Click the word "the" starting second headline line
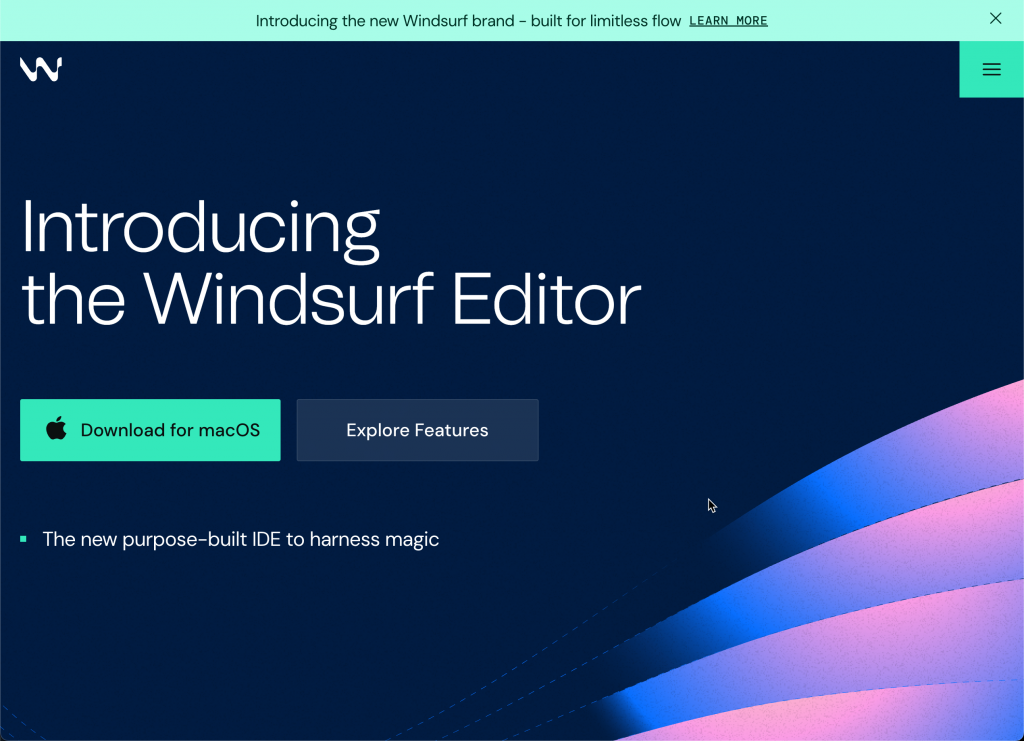1024x741 pixels. (x=73, y=300)
